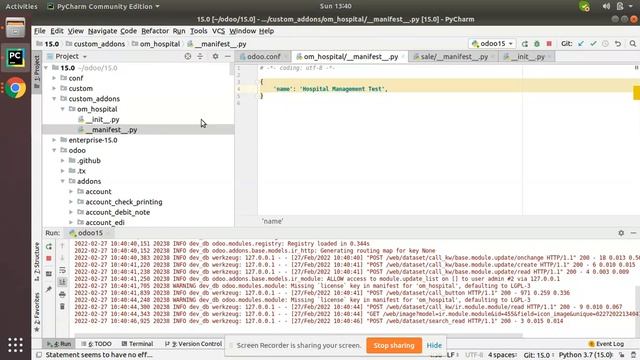This screenshot has height=360, width=640.
Task: Open odoo15 run configuration dropdown
Action: tap(492, 44)
